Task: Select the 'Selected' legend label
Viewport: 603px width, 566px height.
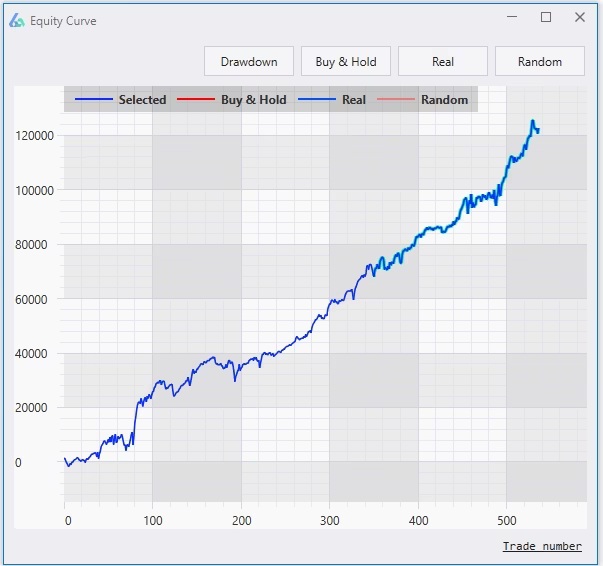Action: click(x=142, y=100)
